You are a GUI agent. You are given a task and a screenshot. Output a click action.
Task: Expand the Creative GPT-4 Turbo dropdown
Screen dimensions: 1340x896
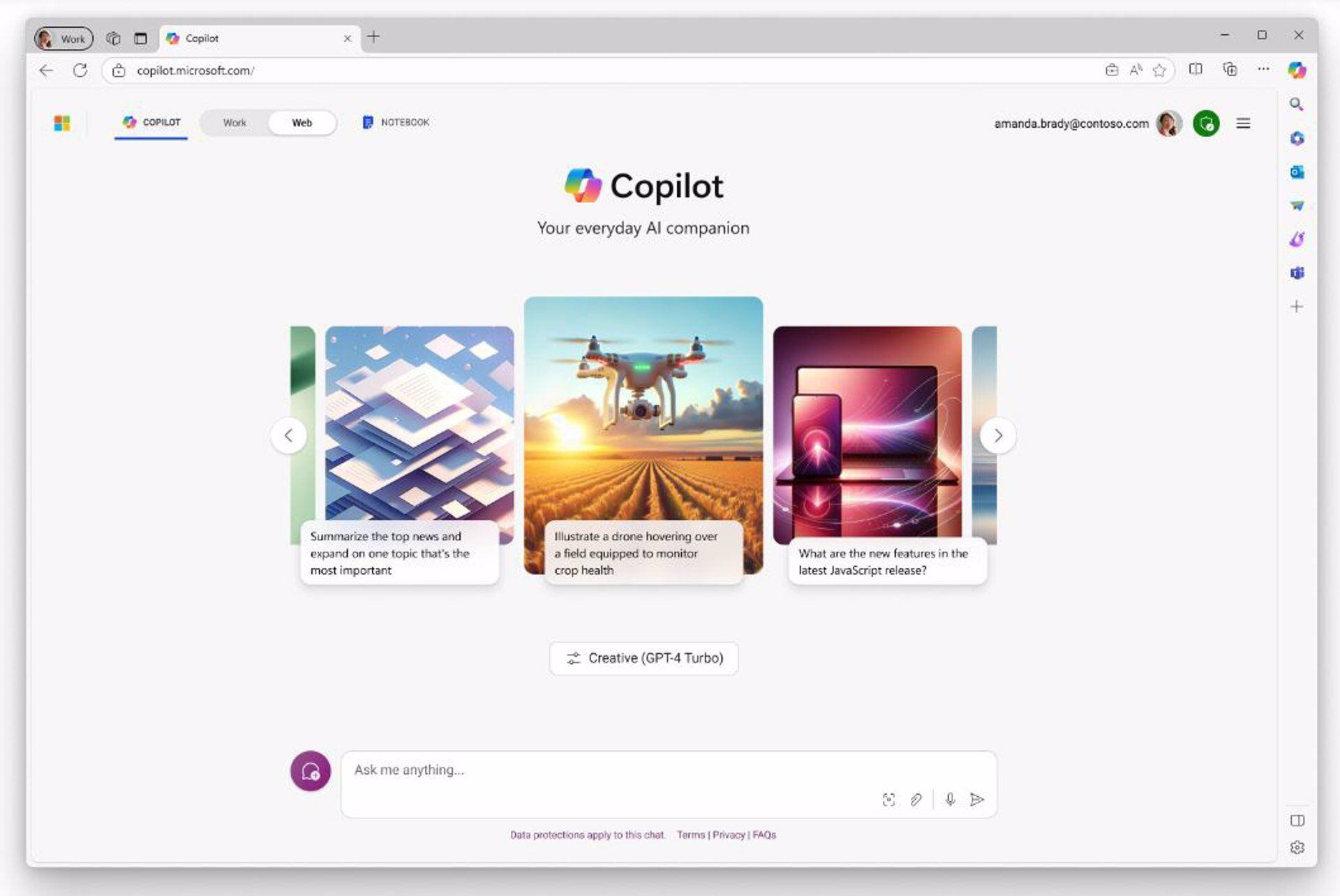[644, 658]
